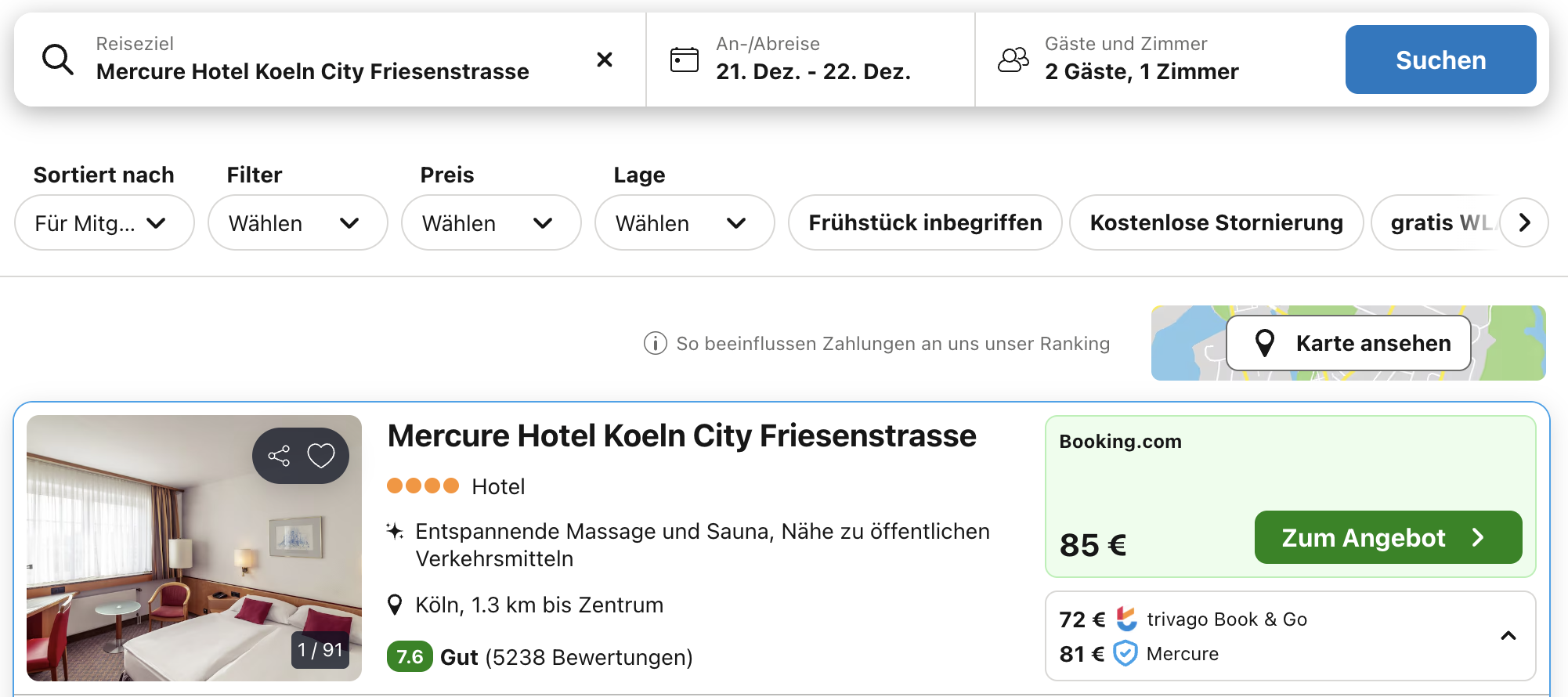The width and height of the screenshot is (1568, 697).
Task: Collapse the additional price offers list
Action: click(x=1508, y=636)
